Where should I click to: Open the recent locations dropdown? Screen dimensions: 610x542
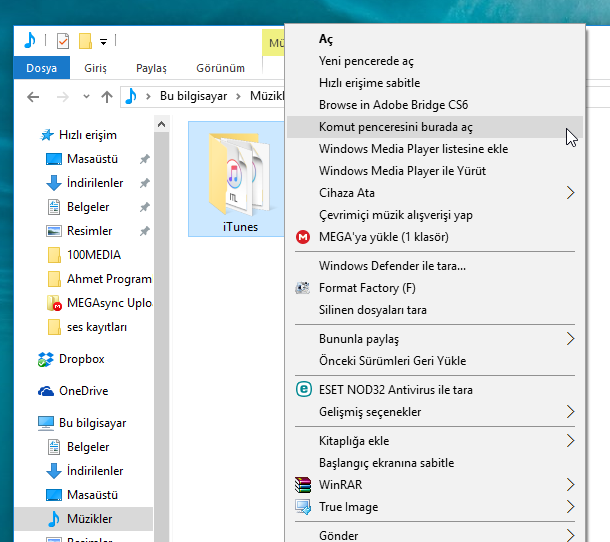tap(86, 96)
